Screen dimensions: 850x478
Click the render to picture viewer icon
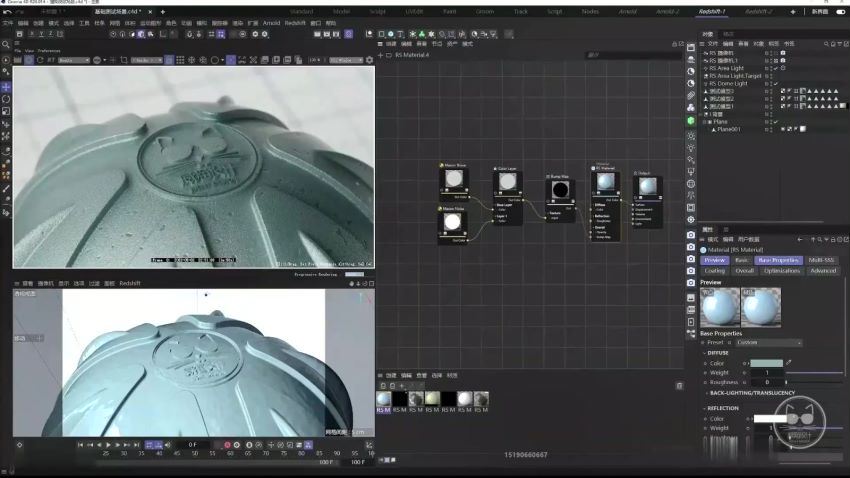coord(327,34)
